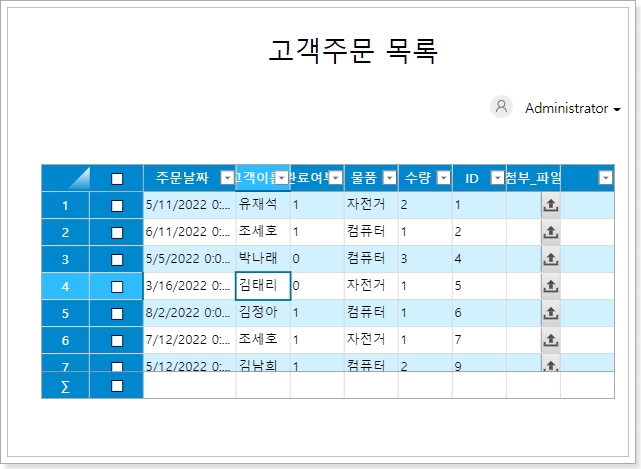Upload file for row 5 김정아
Image resolution: width=641 pixels, height=469 pixels.
pyautogui.click(x=550, y=313)
